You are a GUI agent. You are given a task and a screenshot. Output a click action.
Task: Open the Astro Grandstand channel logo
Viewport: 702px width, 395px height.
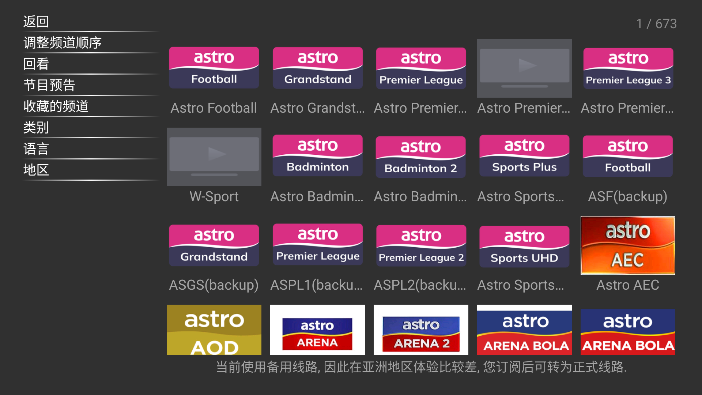(x=318, y=68)
